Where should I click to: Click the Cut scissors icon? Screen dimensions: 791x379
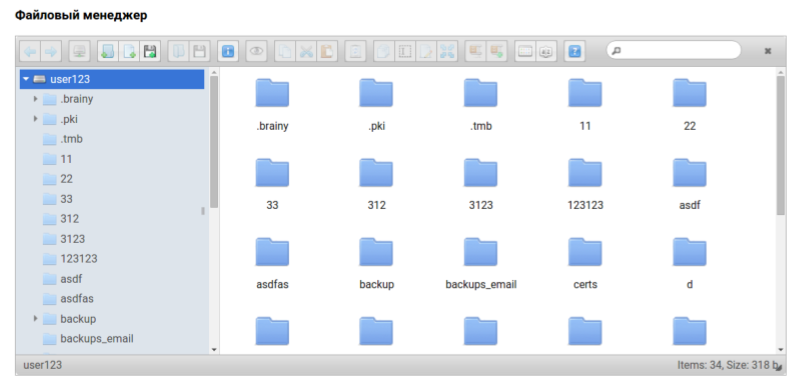306,51
